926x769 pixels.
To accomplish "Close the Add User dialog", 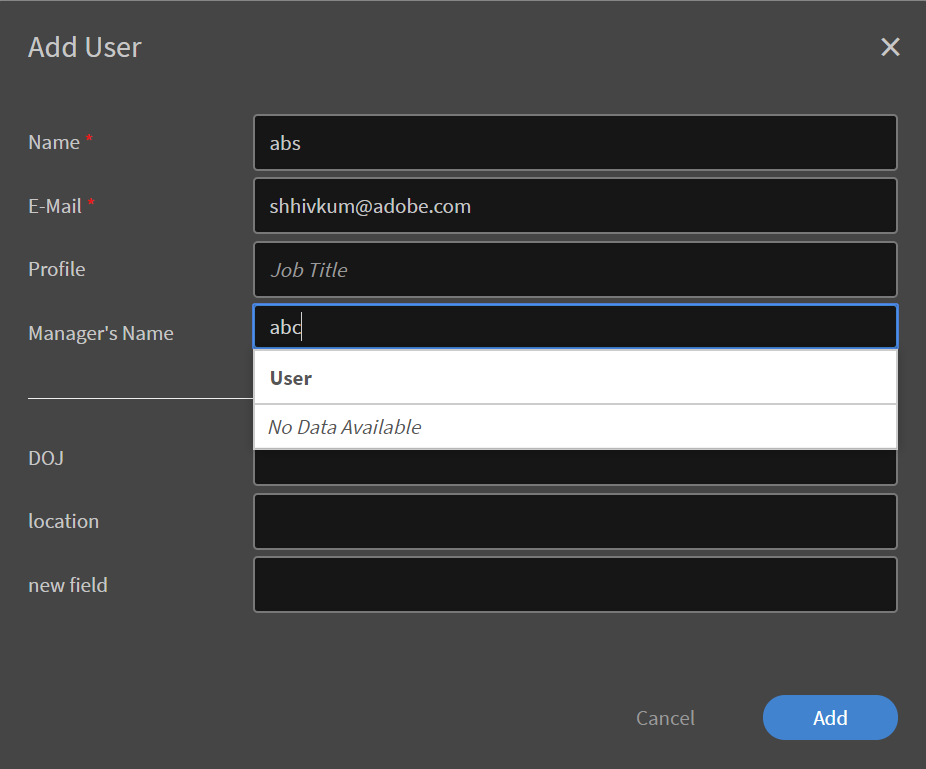I will (890, 46).
